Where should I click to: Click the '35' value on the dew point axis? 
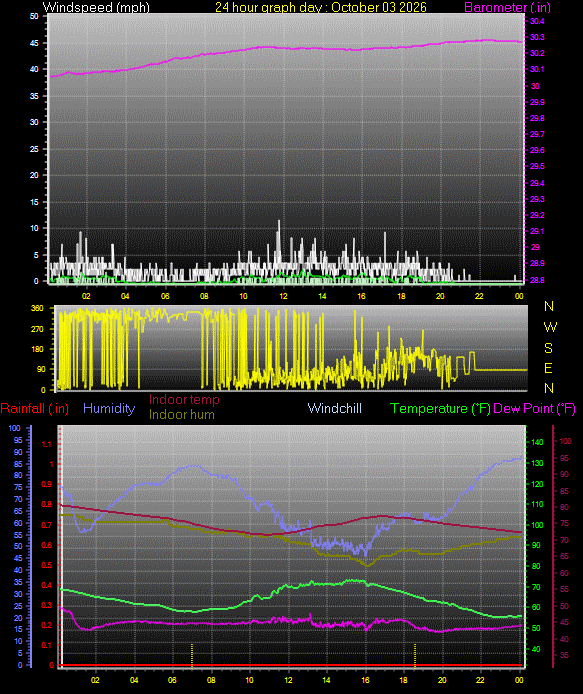coord(564,655)
